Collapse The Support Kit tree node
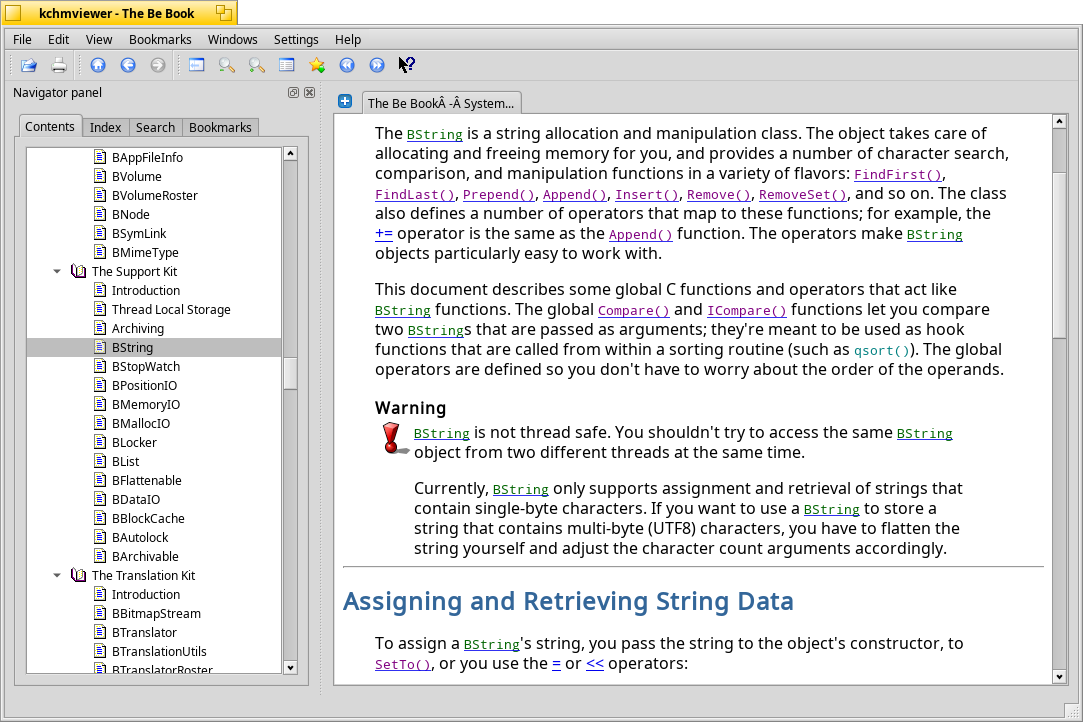1083x722 pixels. click(57, 272)
